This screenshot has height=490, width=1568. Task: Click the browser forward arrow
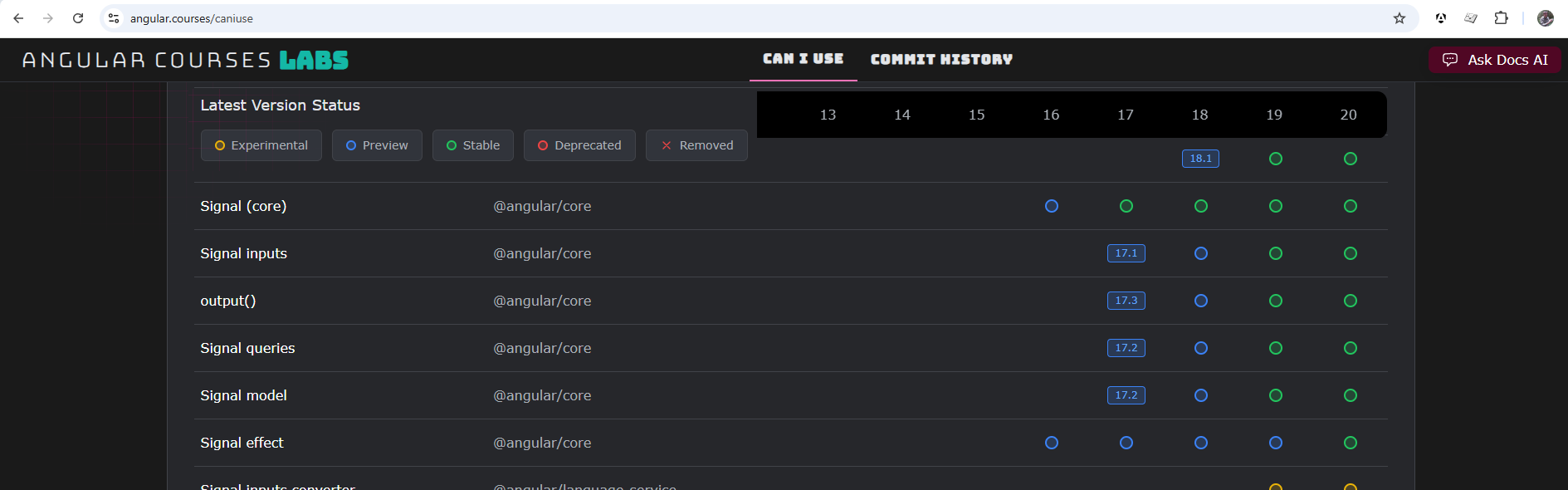pos(48,18)
